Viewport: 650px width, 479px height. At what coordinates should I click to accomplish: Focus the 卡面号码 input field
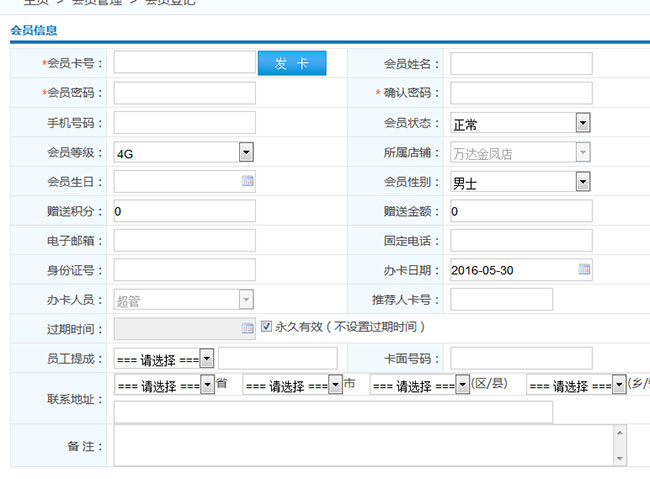click(521, 358)
